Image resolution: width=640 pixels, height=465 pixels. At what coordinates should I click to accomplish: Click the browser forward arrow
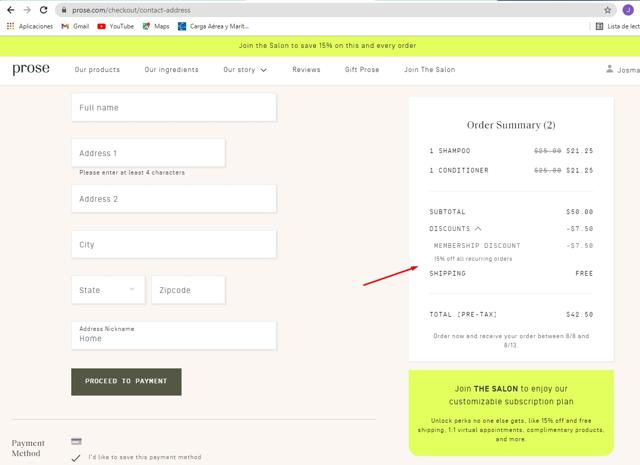click(27, 10)
